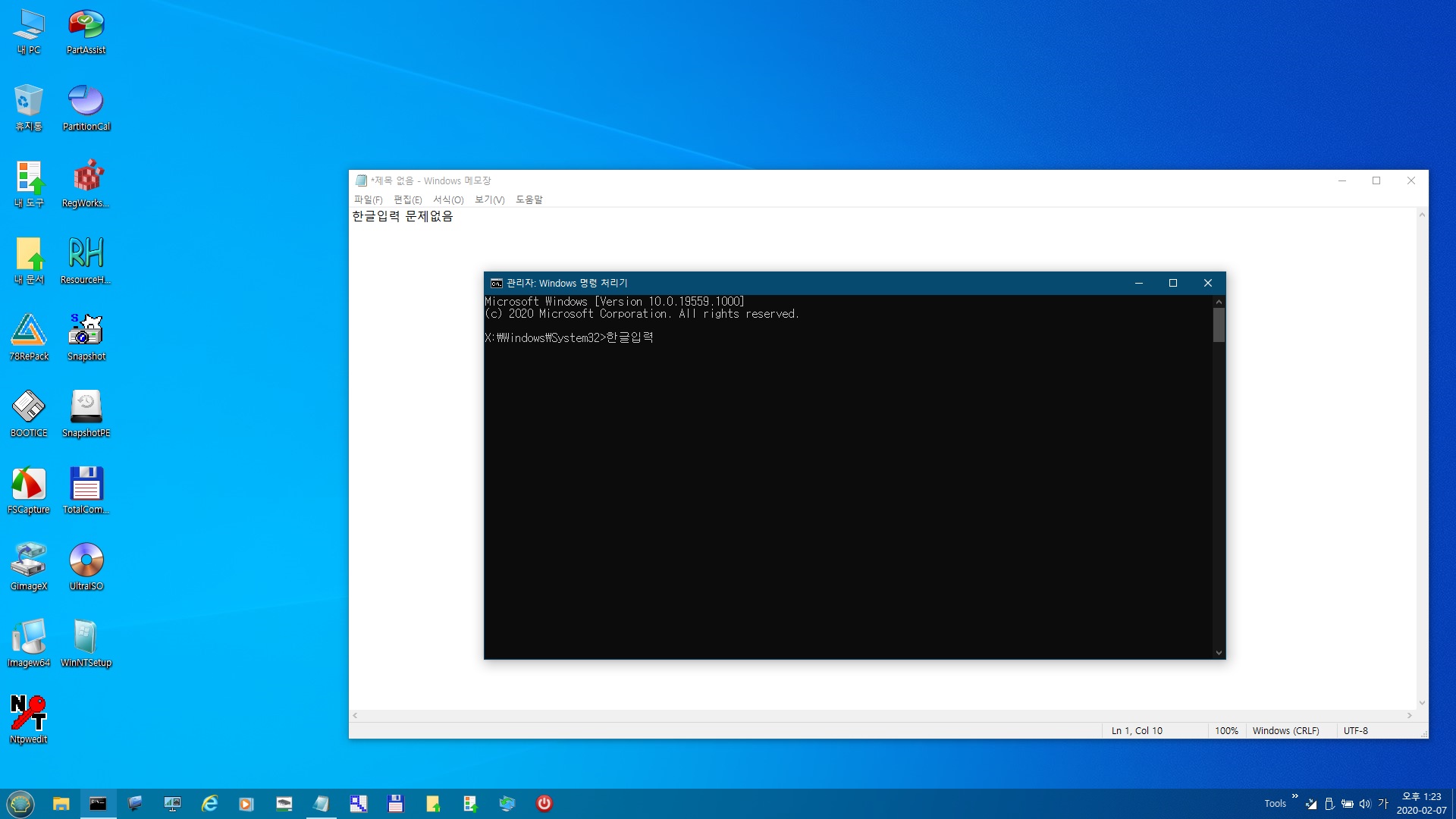The width and height of the screenshot is (1456, 819).
Task: Open the 편집(E) menu in Notepad
Action: (x=407, y=199)
